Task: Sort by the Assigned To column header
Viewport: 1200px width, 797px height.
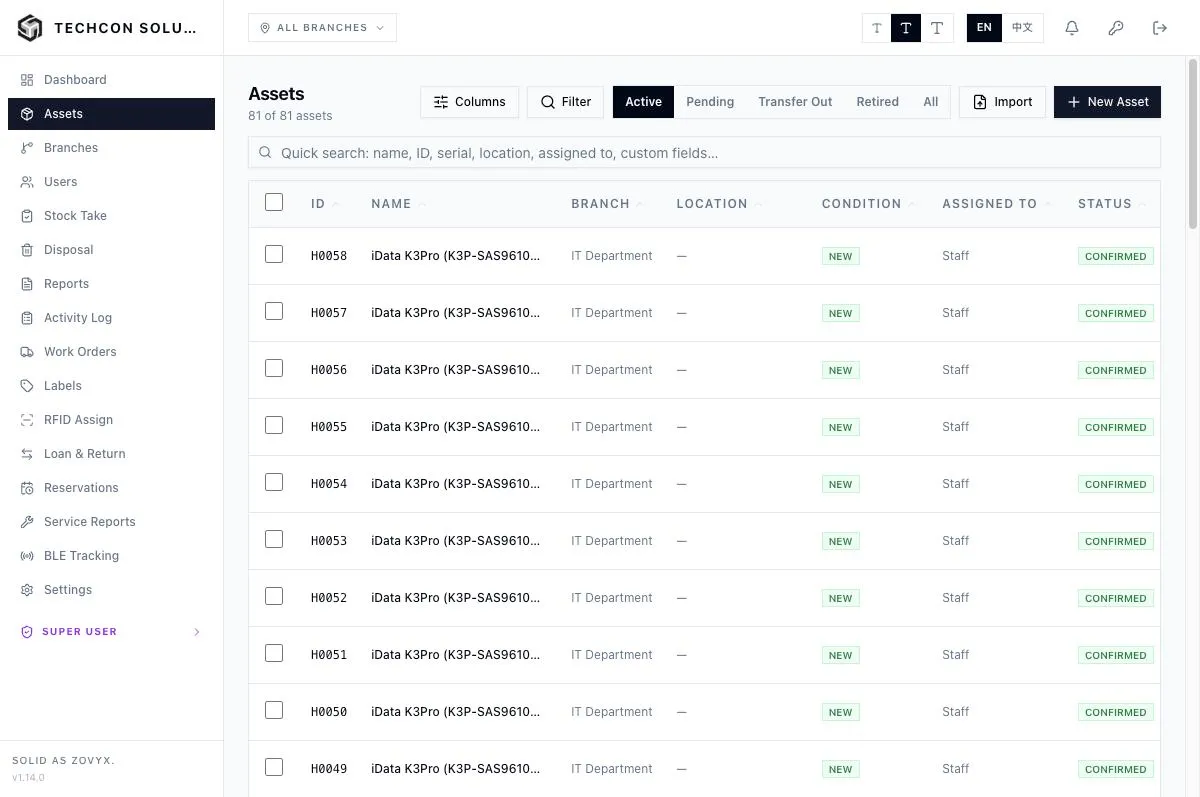Action: [996, 204]
